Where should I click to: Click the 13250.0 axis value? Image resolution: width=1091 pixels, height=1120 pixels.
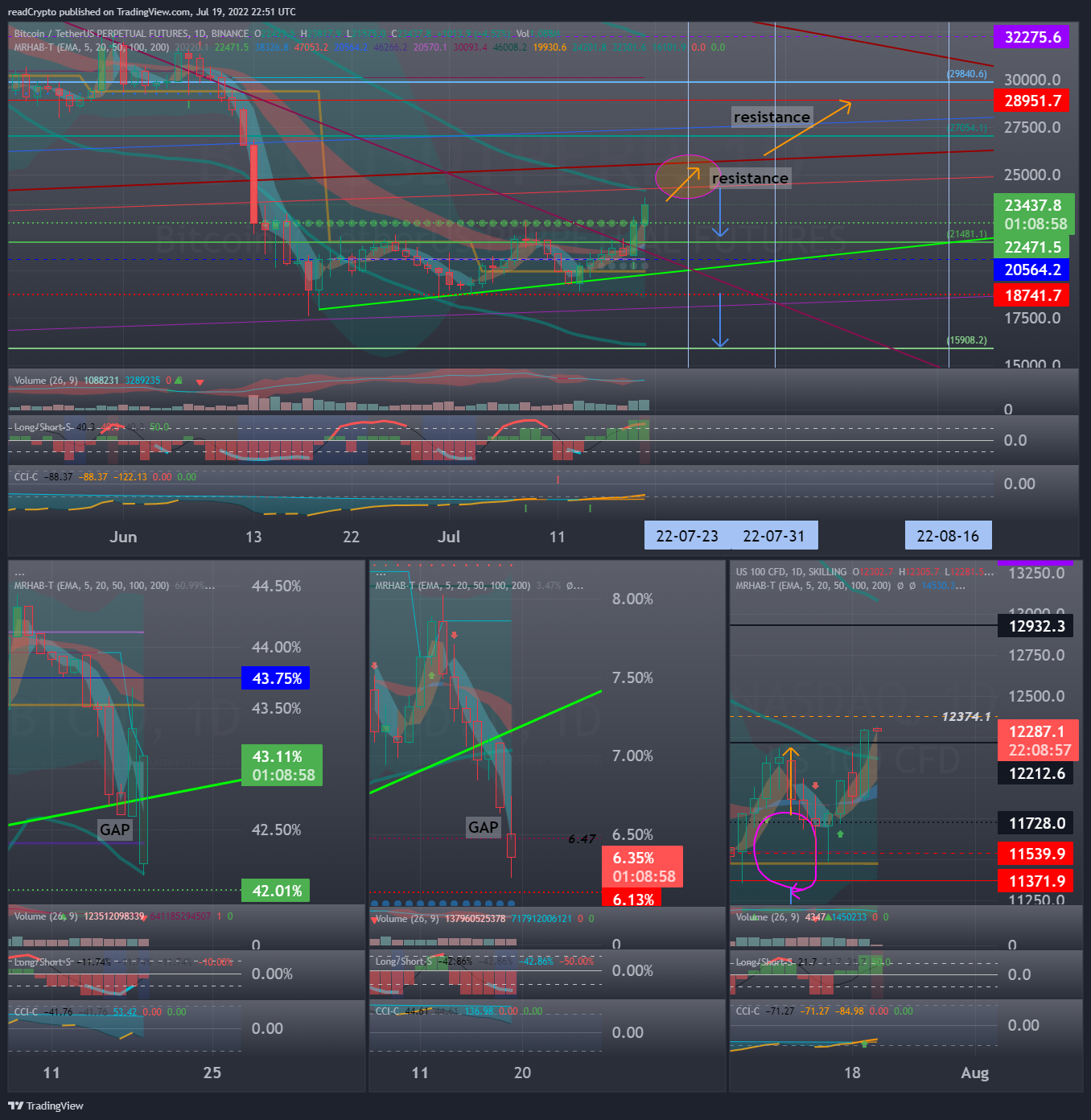click(1036, 573)
